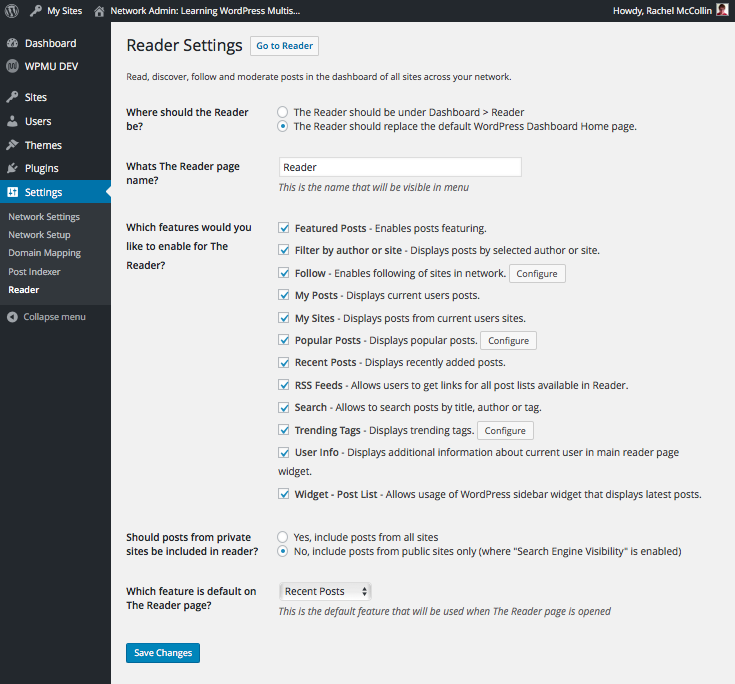735x684 pixels.
Task: Click the Sites key icon in sidebar
Action: (13, 97)
